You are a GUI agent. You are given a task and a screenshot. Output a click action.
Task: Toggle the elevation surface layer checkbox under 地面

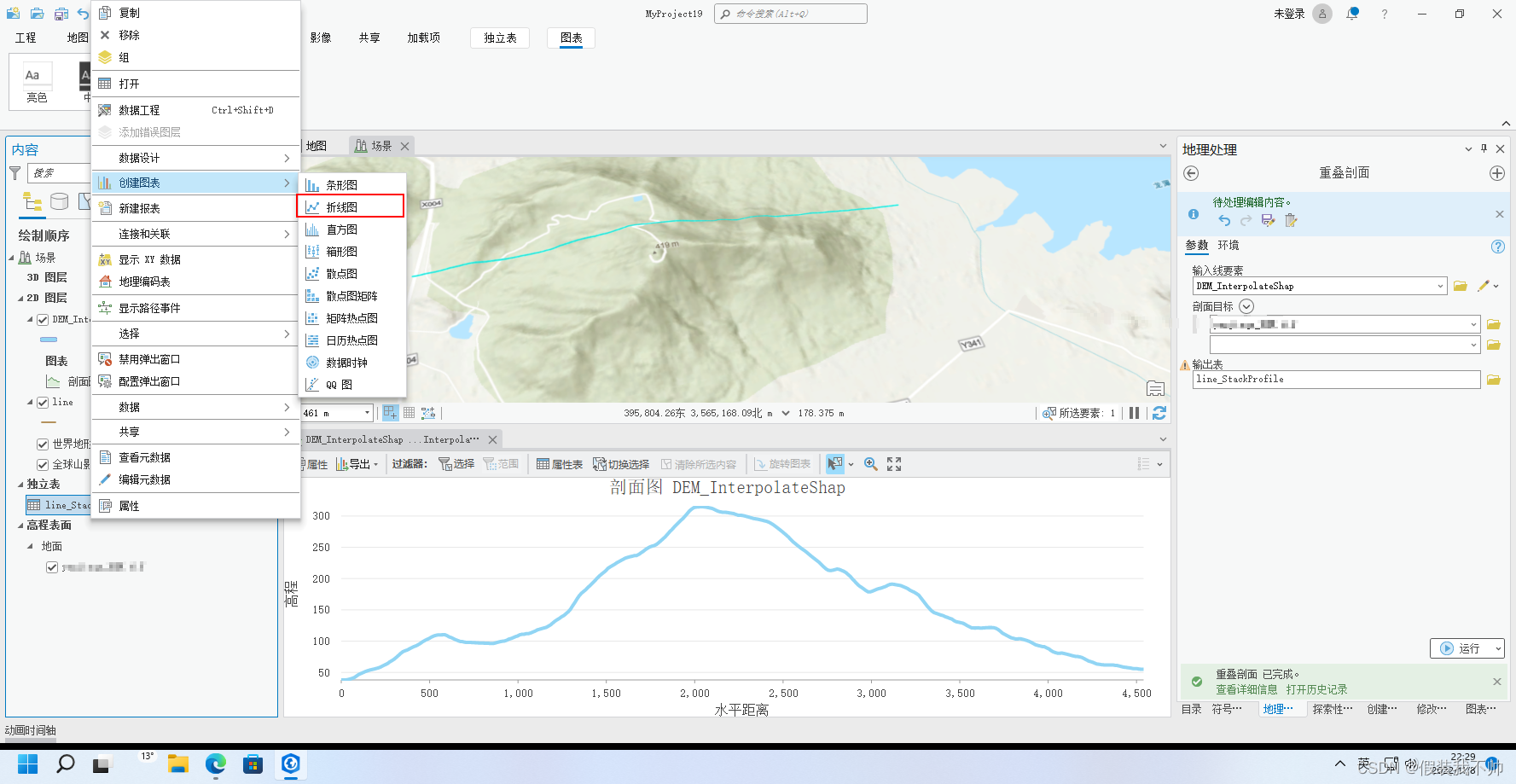[x=52, y=567]
